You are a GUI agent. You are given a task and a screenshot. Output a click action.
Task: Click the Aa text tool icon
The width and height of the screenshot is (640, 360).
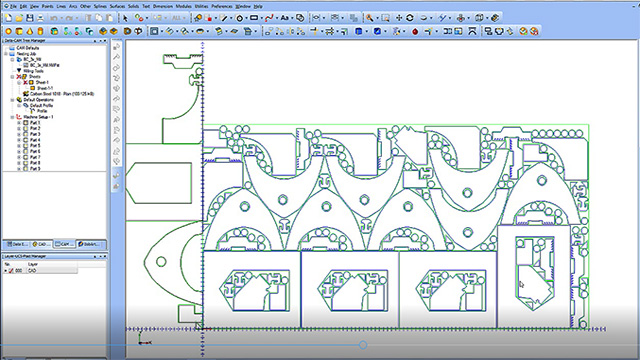pyautogui.click(x=284, y=18)
